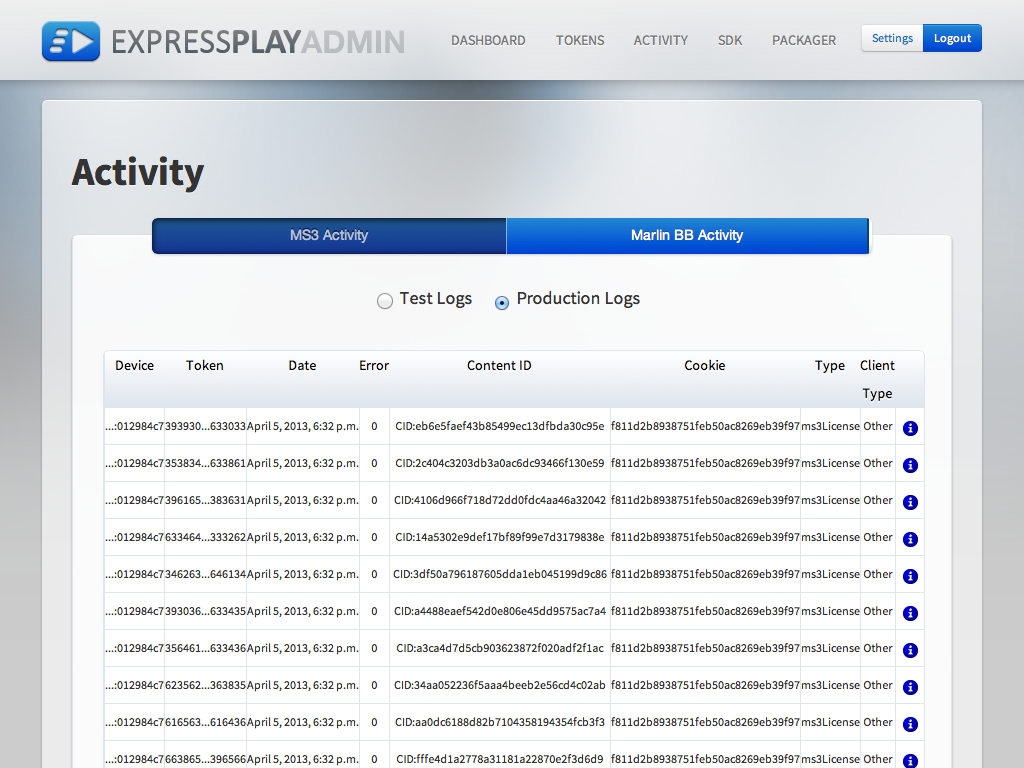Open the SDK navigation link
Screen dimensions: 1024x768
click(x=730, y=41)
